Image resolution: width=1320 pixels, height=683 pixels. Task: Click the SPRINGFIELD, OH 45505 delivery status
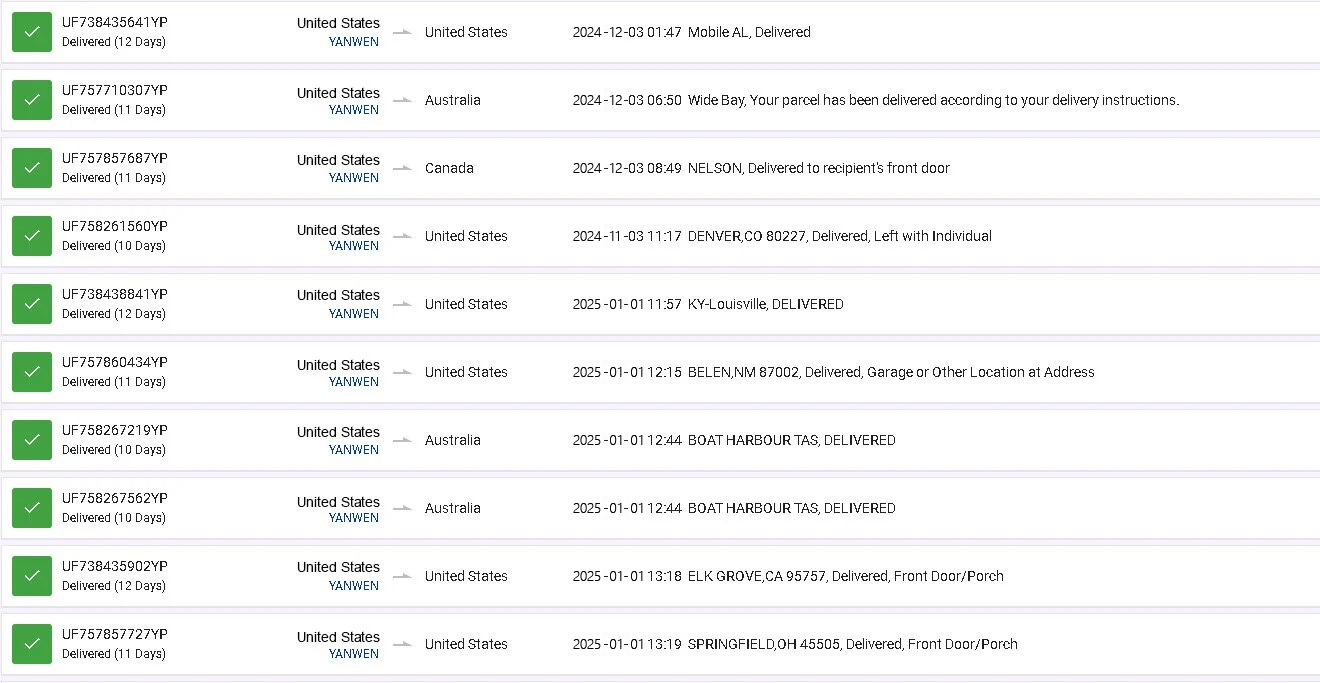tap(852, 644)
